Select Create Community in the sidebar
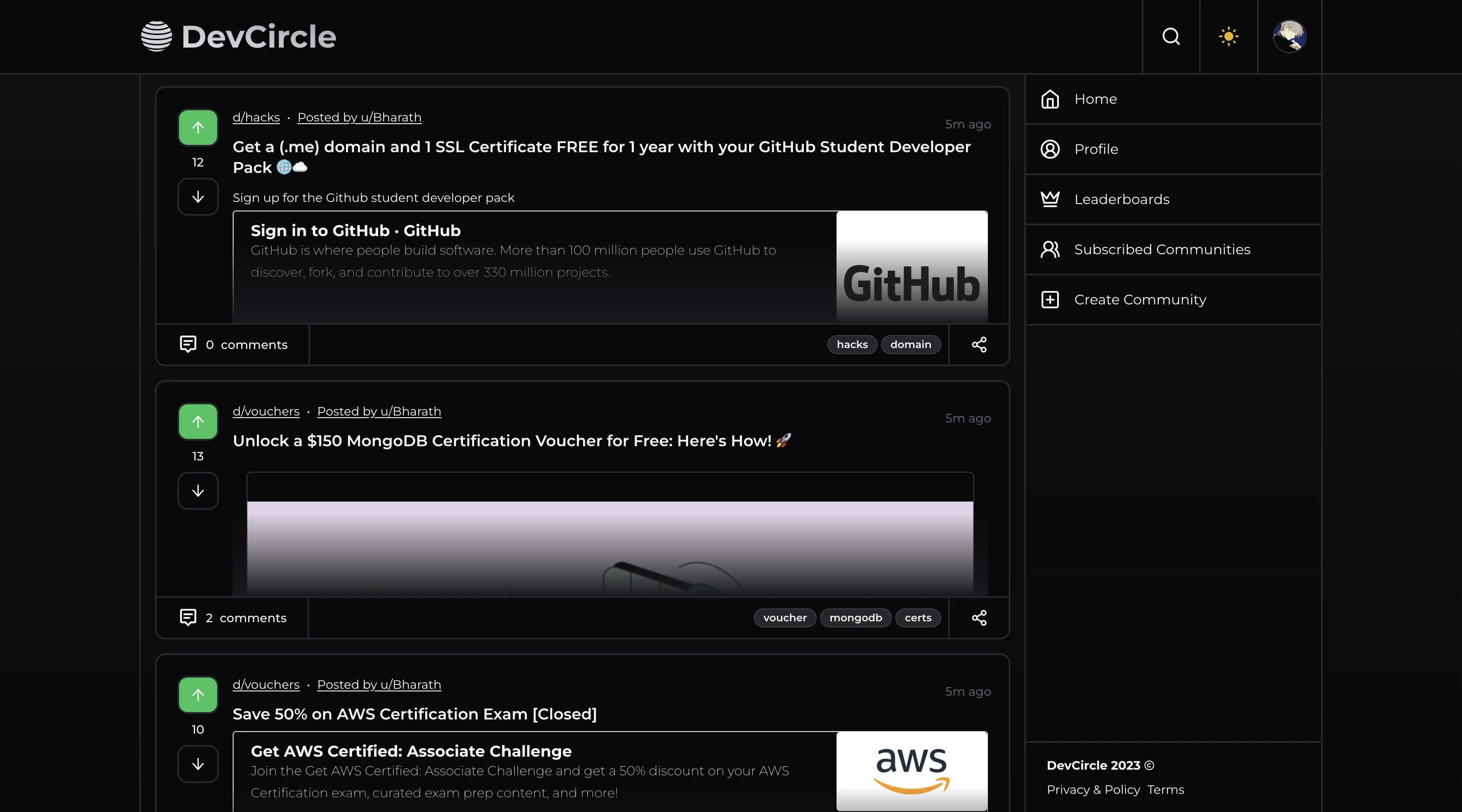This screenshot has height=812, width=1462. [x=1173, y=300]
